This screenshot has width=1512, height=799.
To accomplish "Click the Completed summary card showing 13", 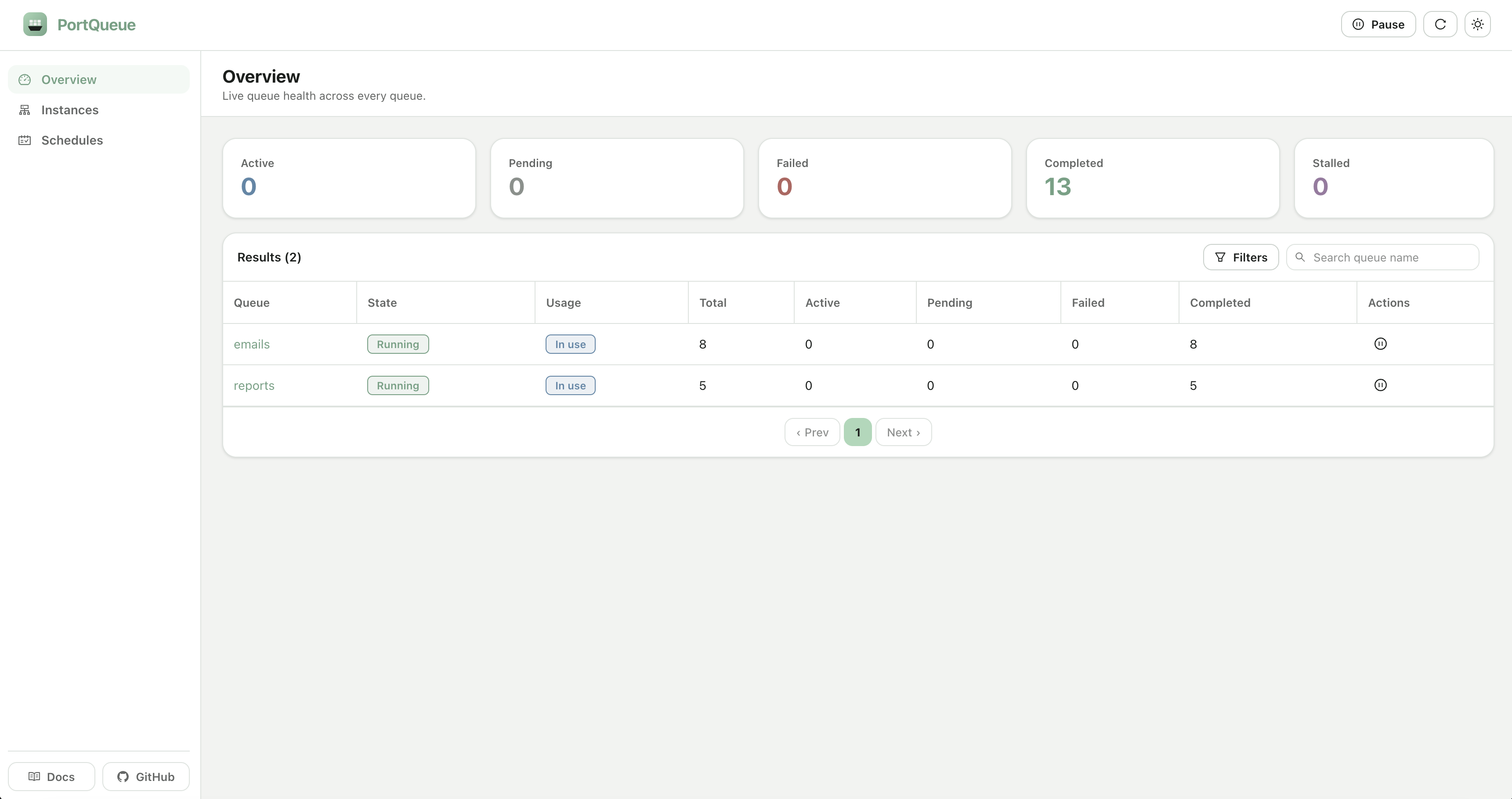I will tap(1153, 178).
